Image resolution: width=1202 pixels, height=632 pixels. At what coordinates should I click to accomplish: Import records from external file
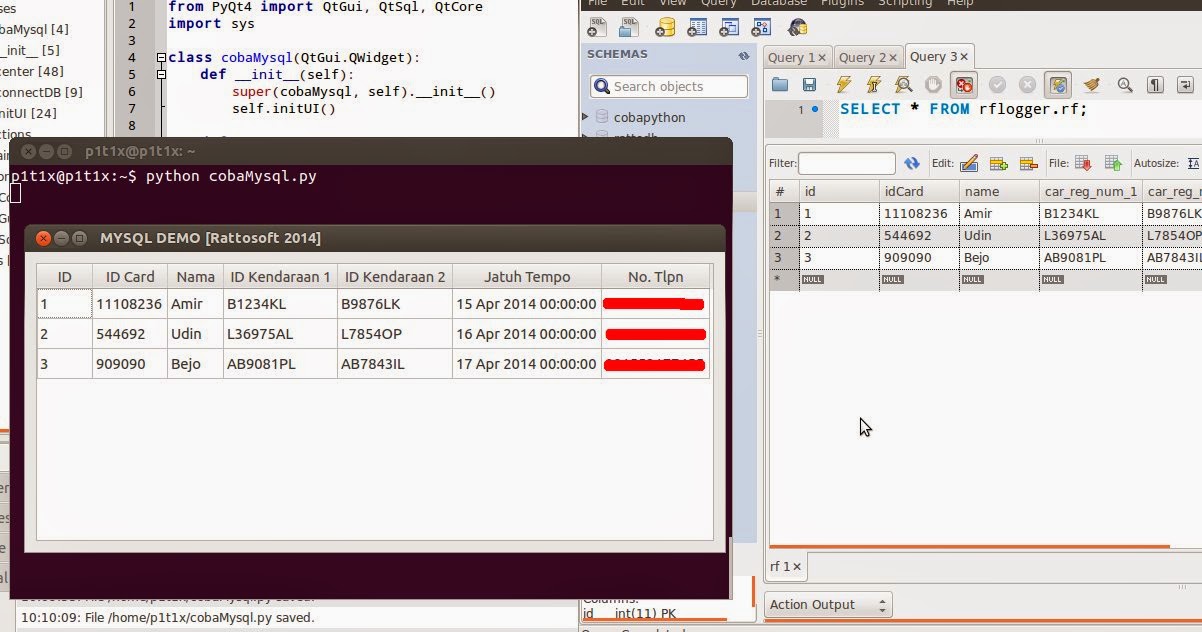click(1113, 163)
